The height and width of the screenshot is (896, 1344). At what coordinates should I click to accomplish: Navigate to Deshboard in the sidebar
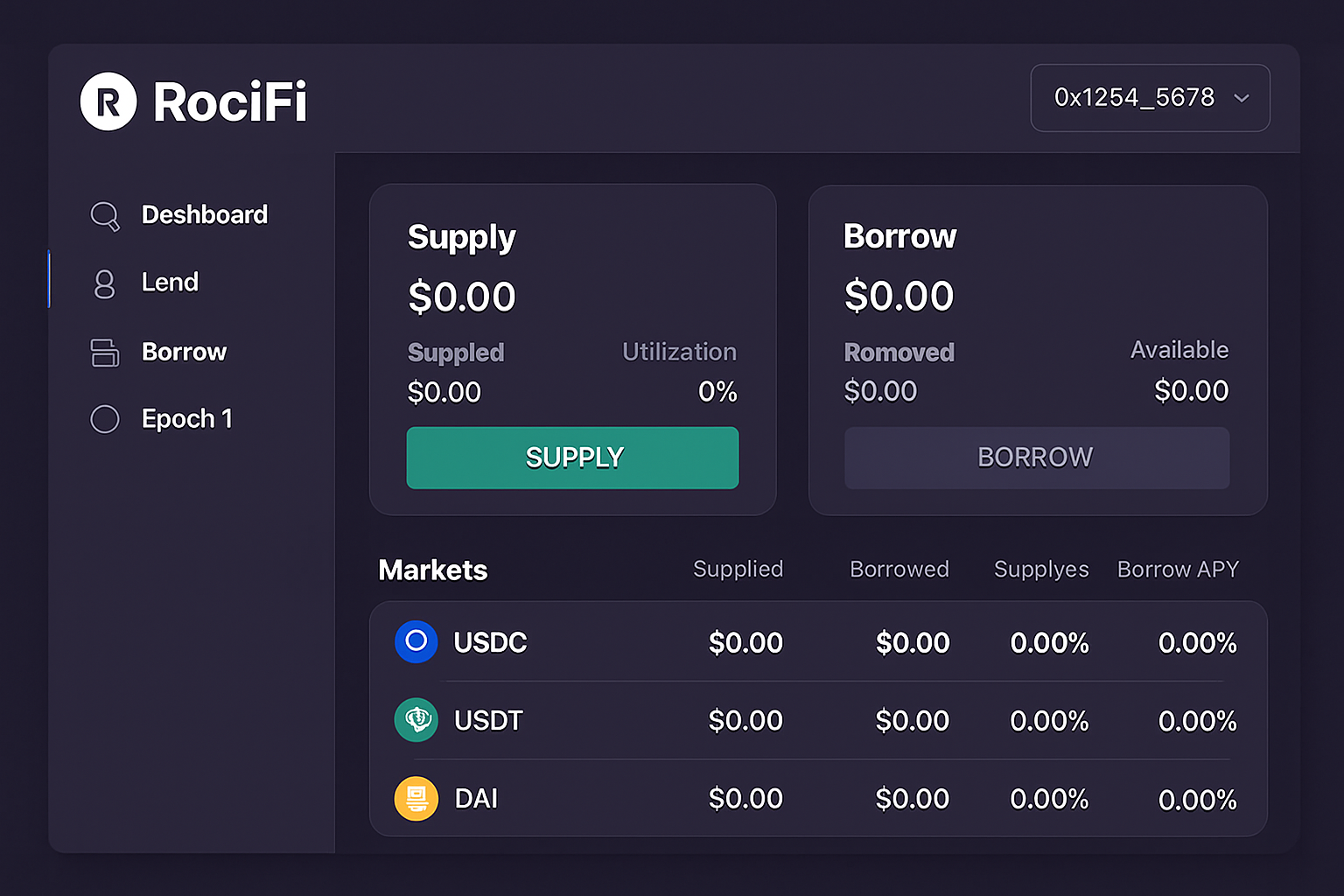point(204,215)
